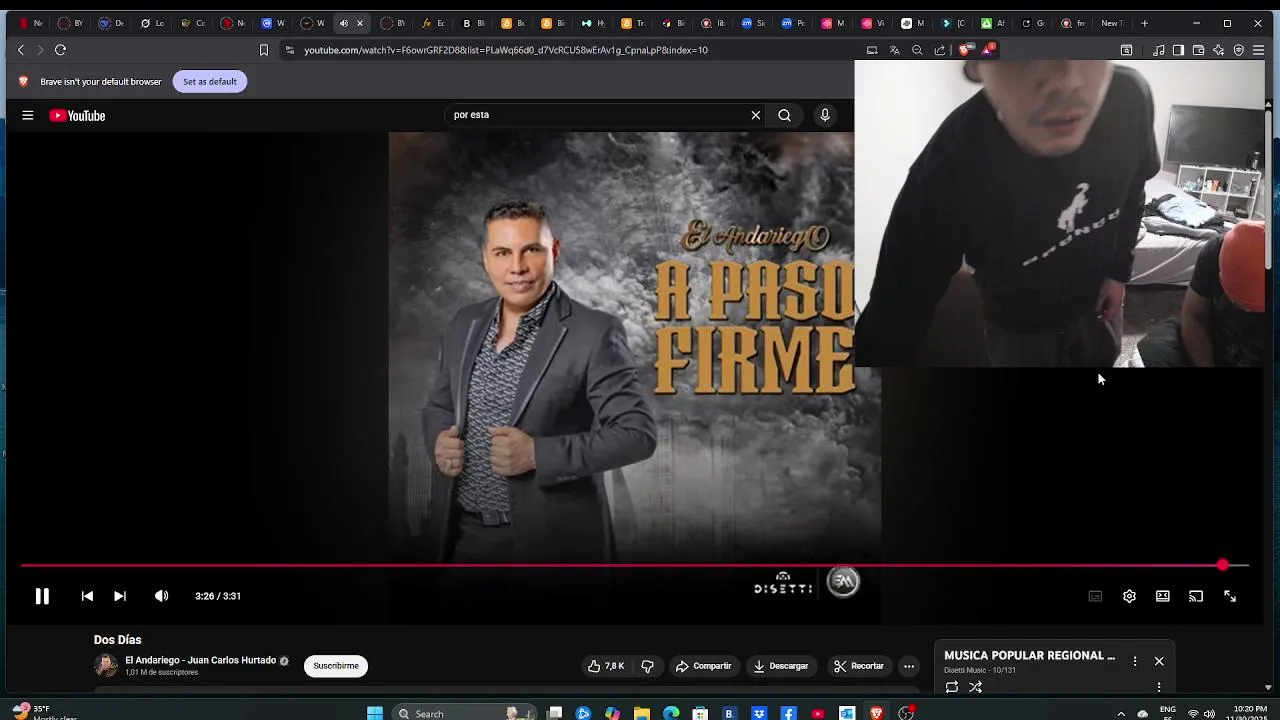Open video settings gear
The image size is (1280, 720).
(1129, 596)
